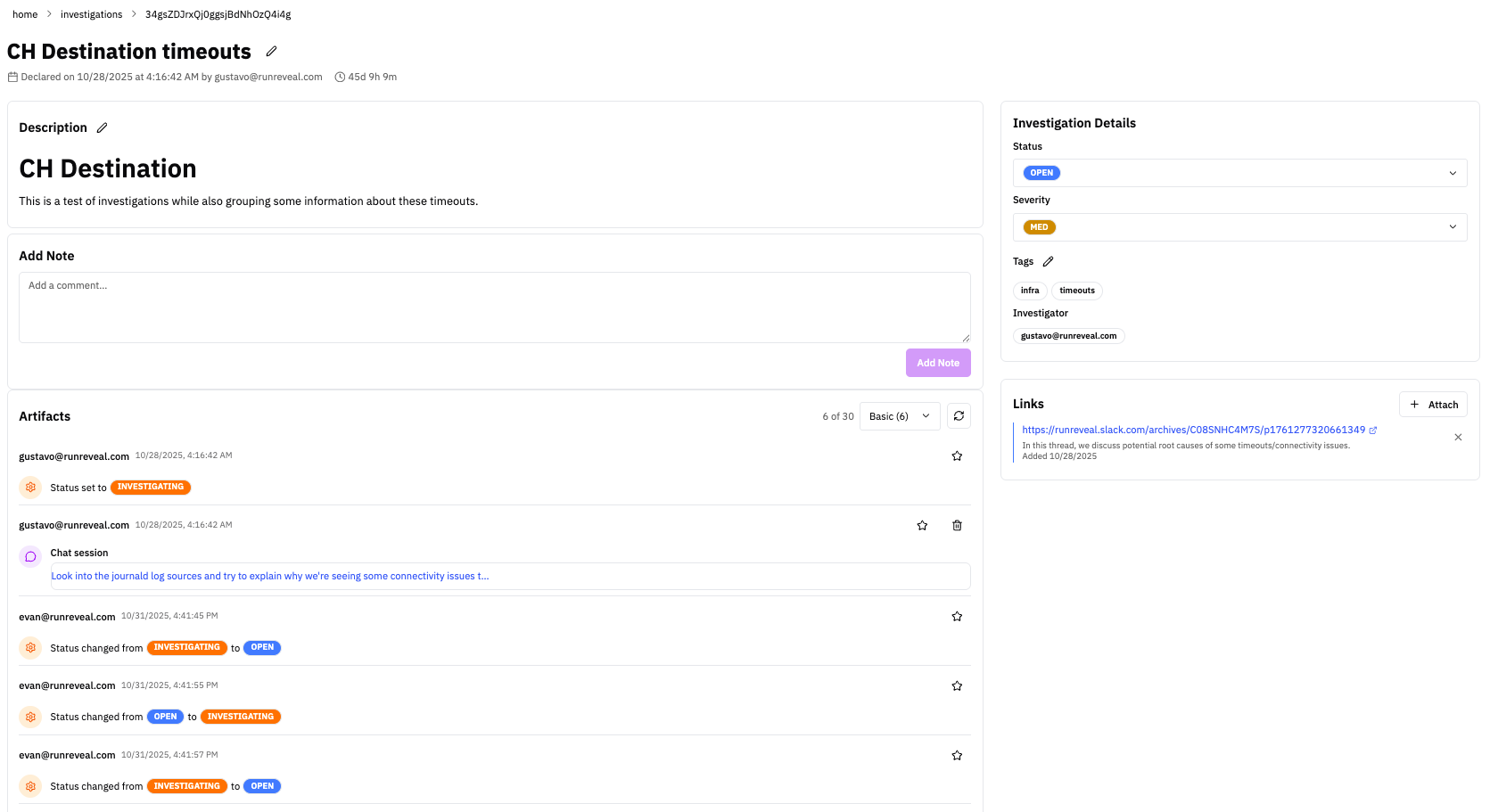Open the Status dropdown showing OPEN
Viewport: 1490px width, 812px height.
point(1239,173)
